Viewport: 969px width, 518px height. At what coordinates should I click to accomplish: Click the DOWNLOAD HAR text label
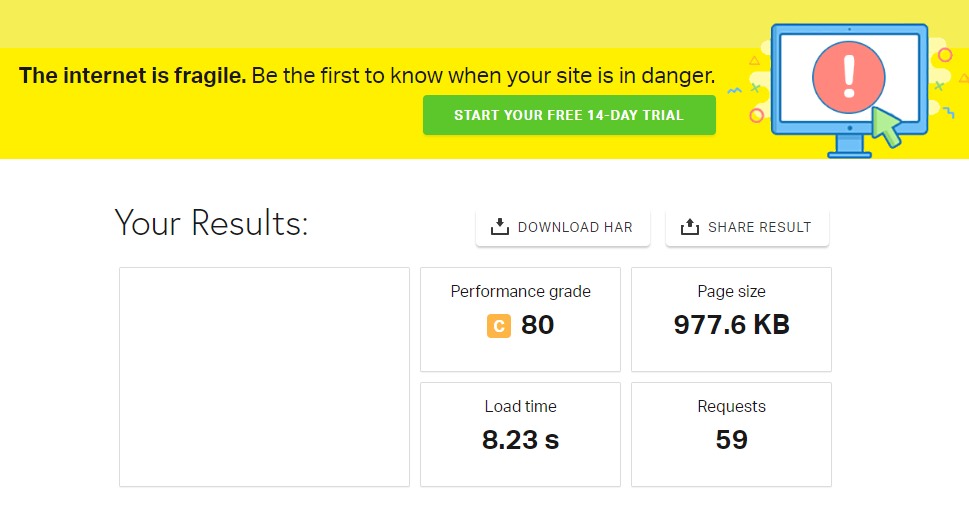coord(575,227)
